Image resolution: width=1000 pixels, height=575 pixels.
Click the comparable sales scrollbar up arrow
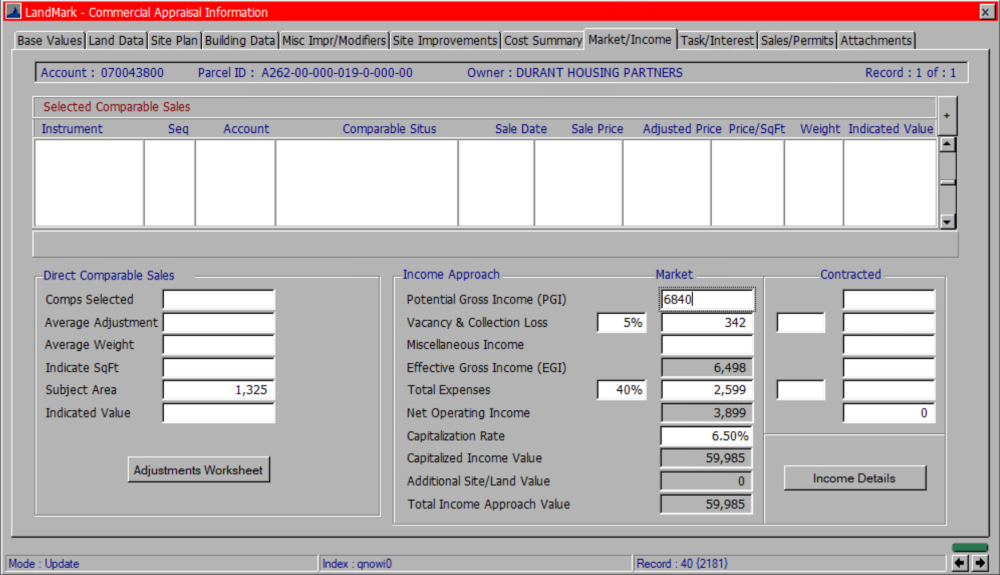(947, 144)
